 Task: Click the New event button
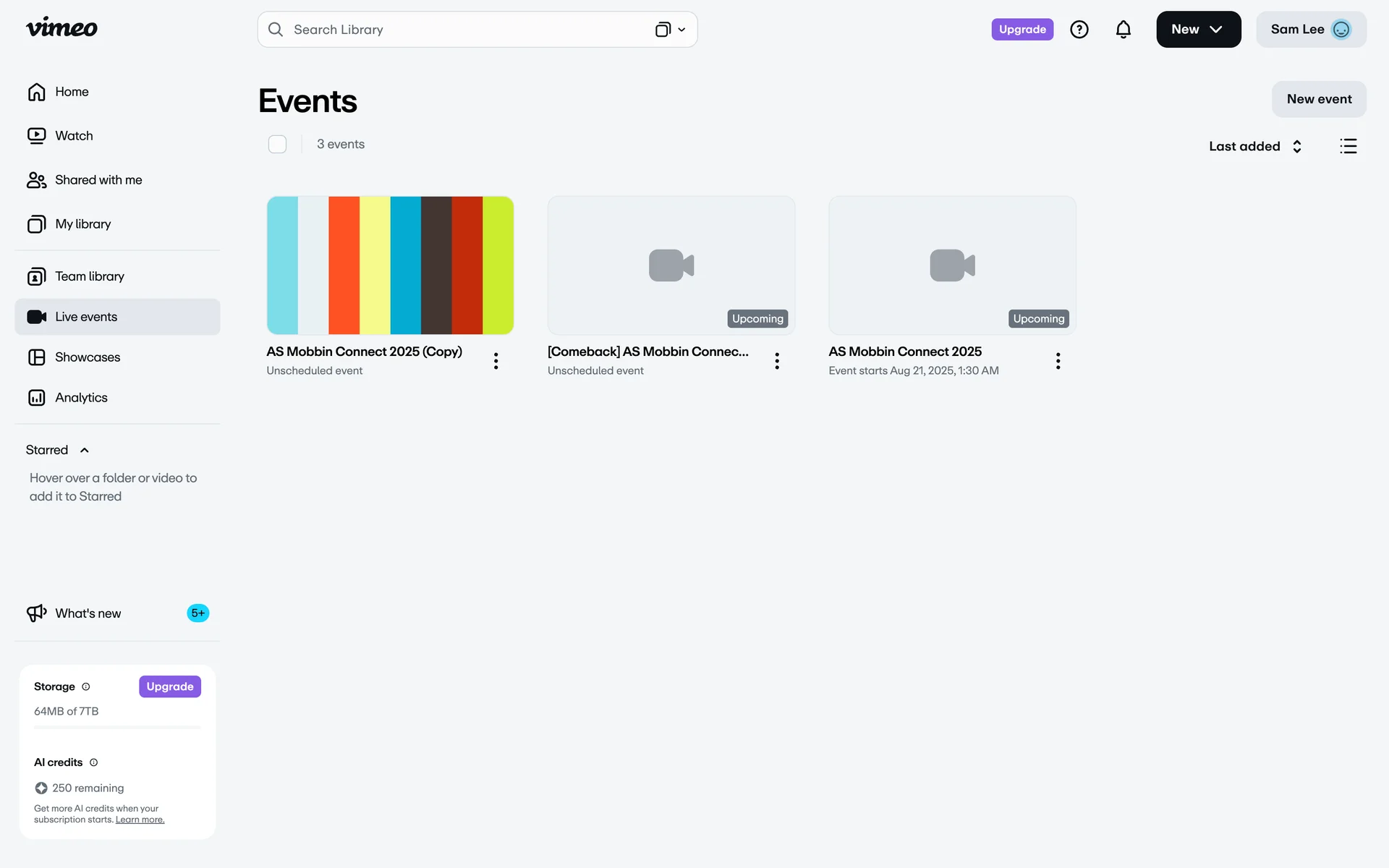click(1318, 99)
